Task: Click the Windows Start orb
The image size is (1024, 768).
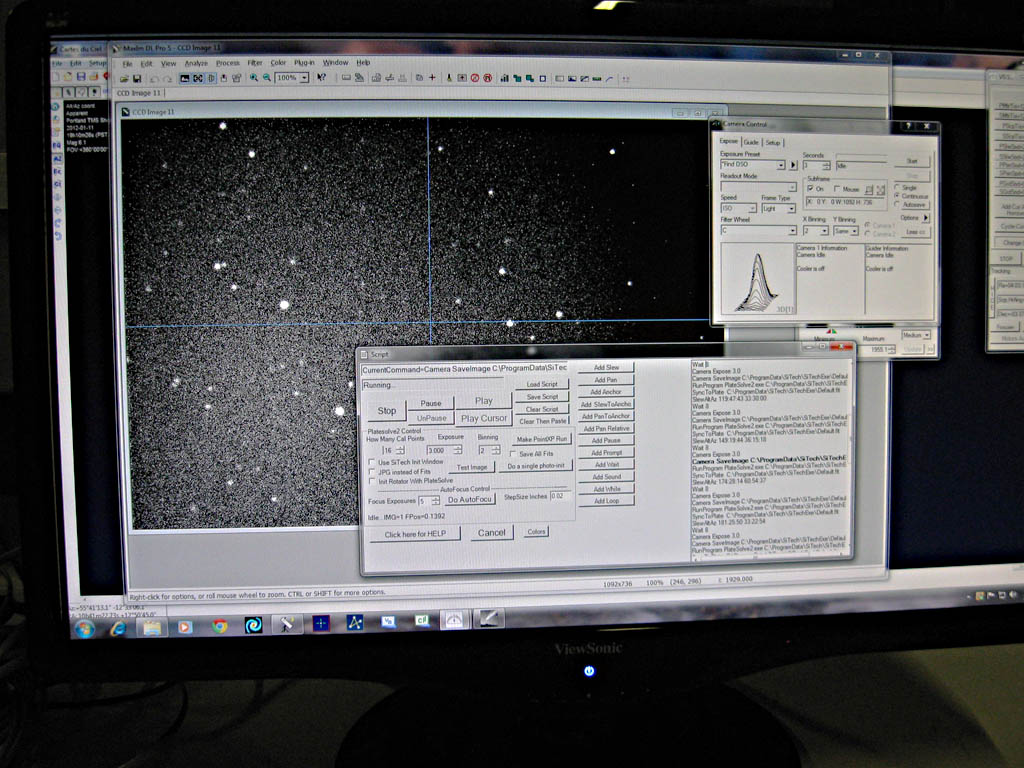Action: click(x=84, y=629)
